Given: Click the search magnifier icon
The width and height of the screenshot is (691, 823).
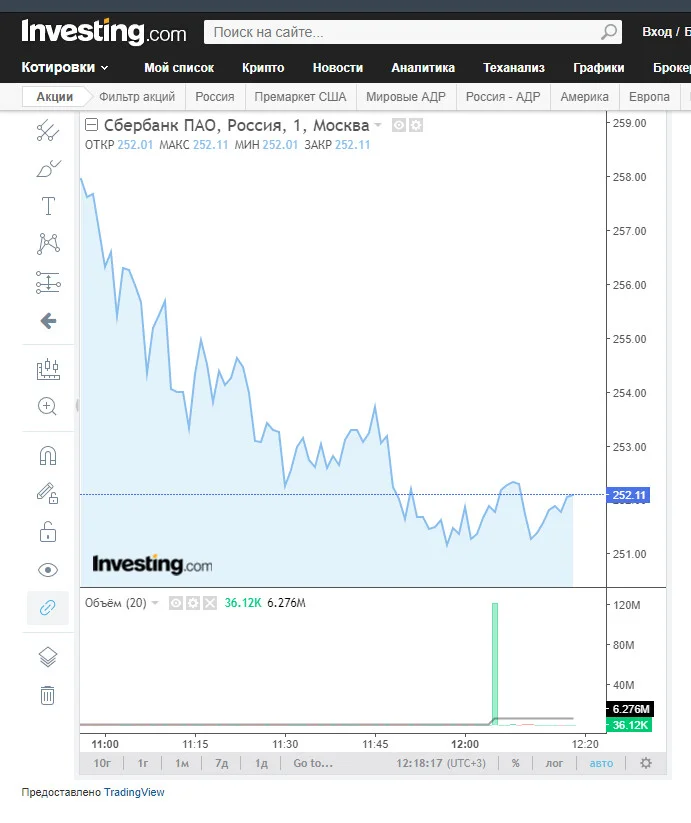Looking at the screenshot, I should [609, 32].
